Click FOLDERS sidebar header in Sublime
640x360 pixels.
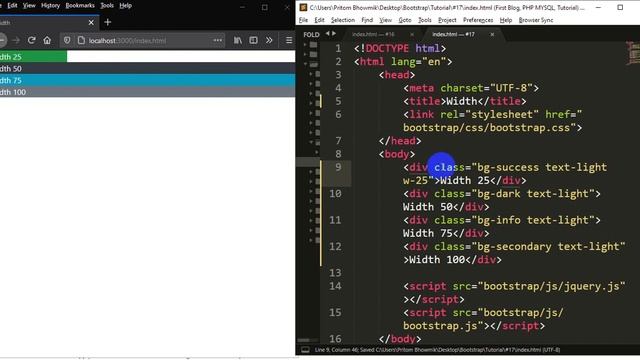pos(311,35)
